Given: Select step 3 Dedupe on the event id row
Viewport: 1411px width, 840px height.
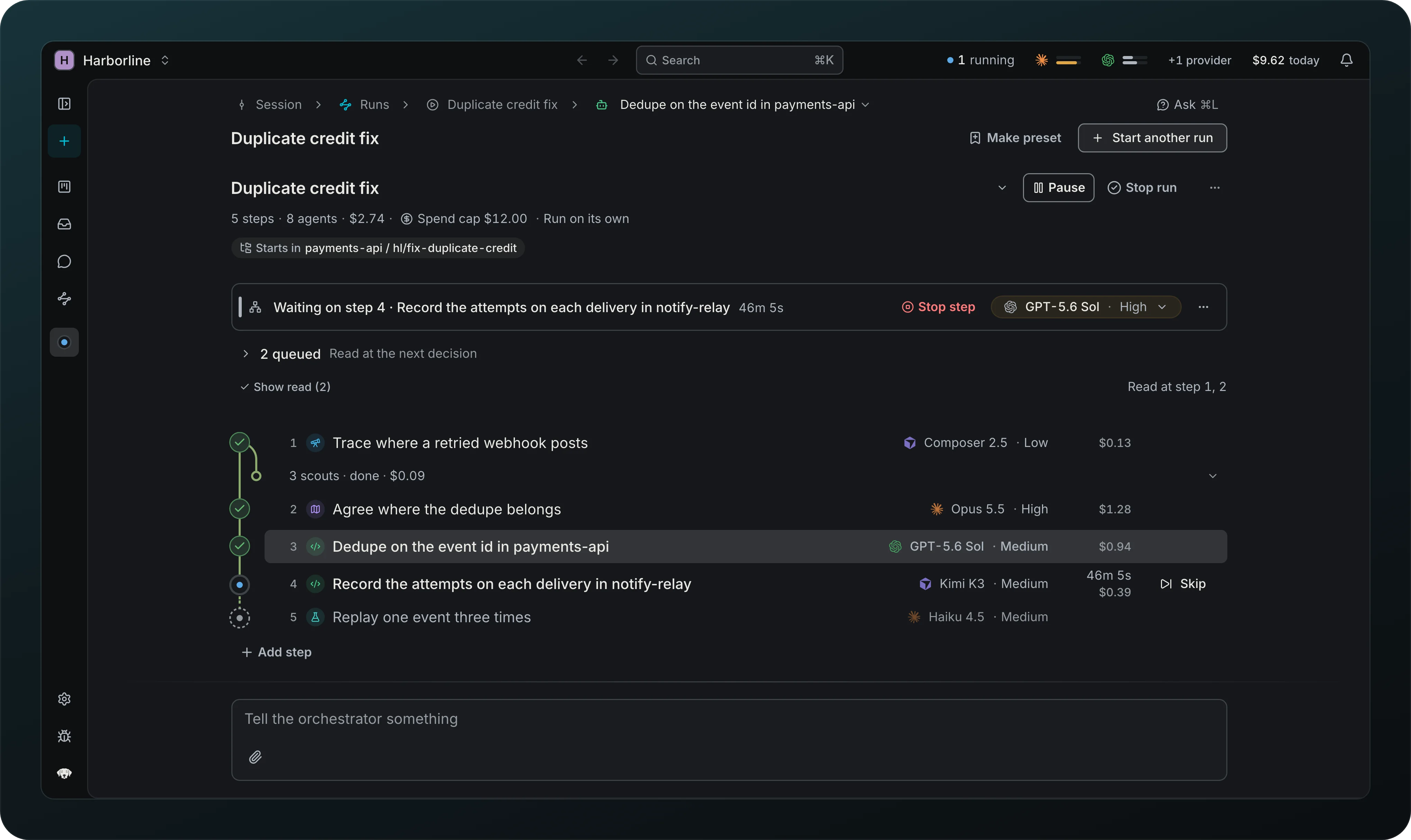Looking at the screenshot, I should coord(745,546).
